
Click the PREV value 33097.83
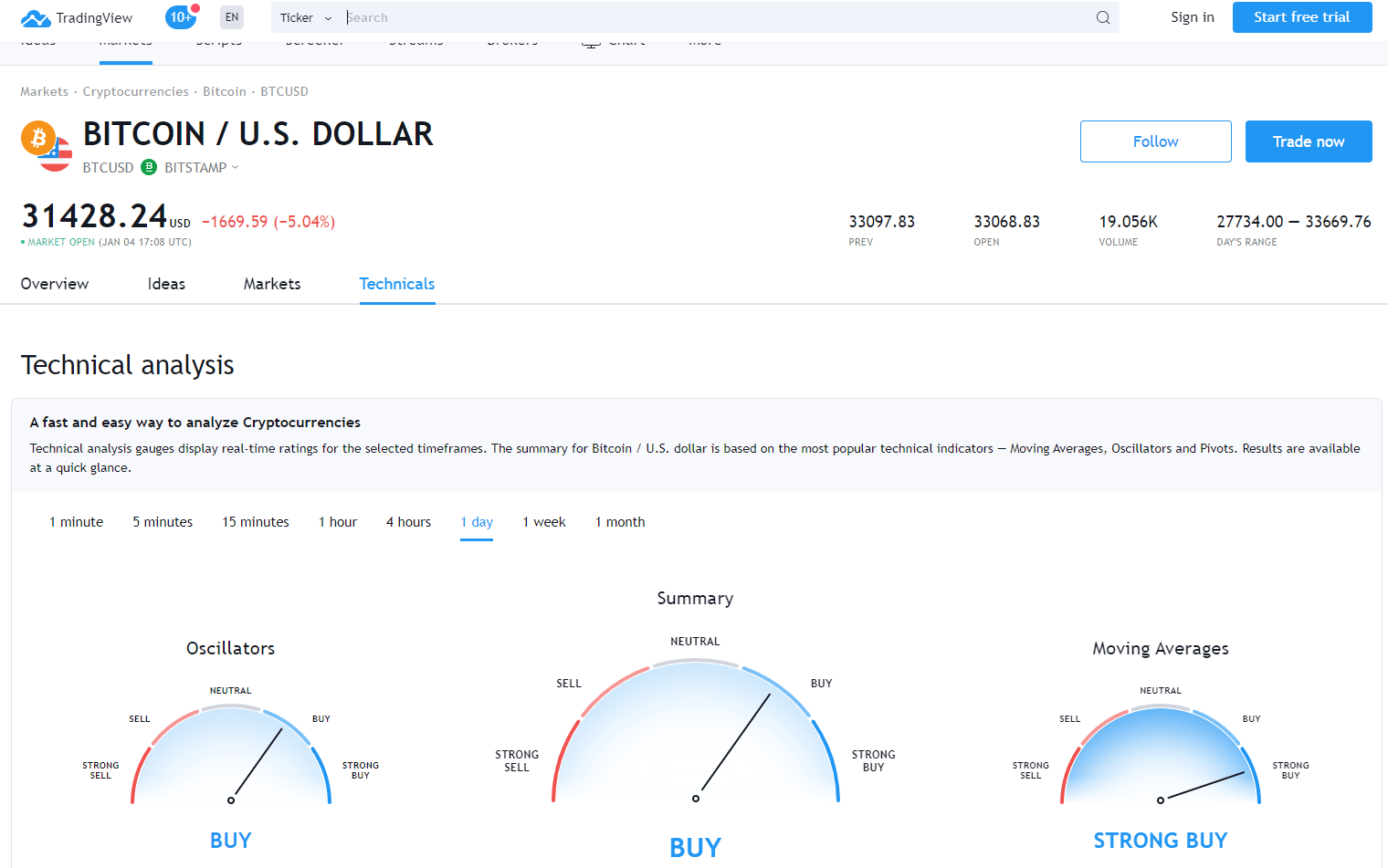(882, 222)
